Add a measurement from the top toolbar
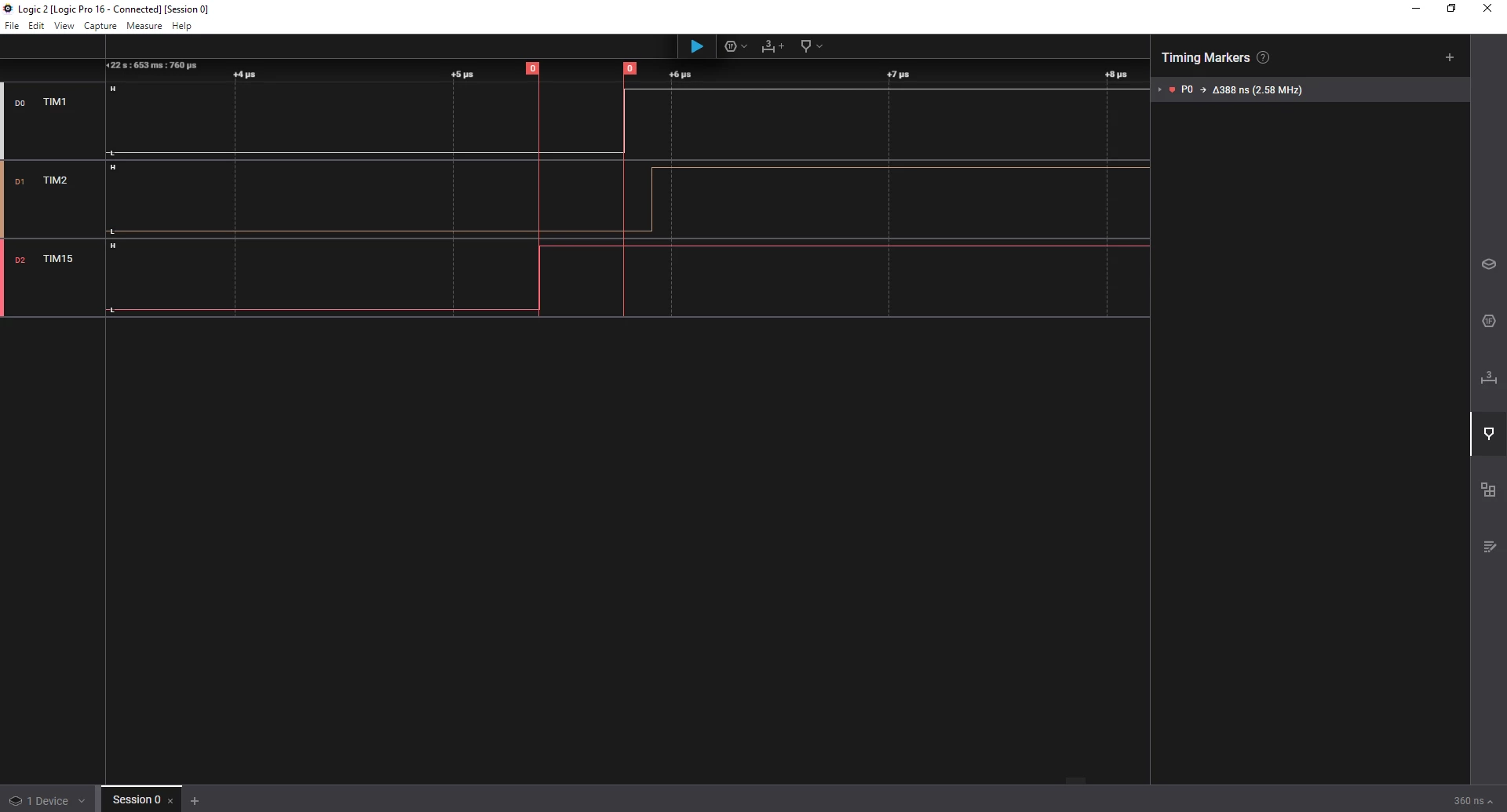 (x=772, y=46)
